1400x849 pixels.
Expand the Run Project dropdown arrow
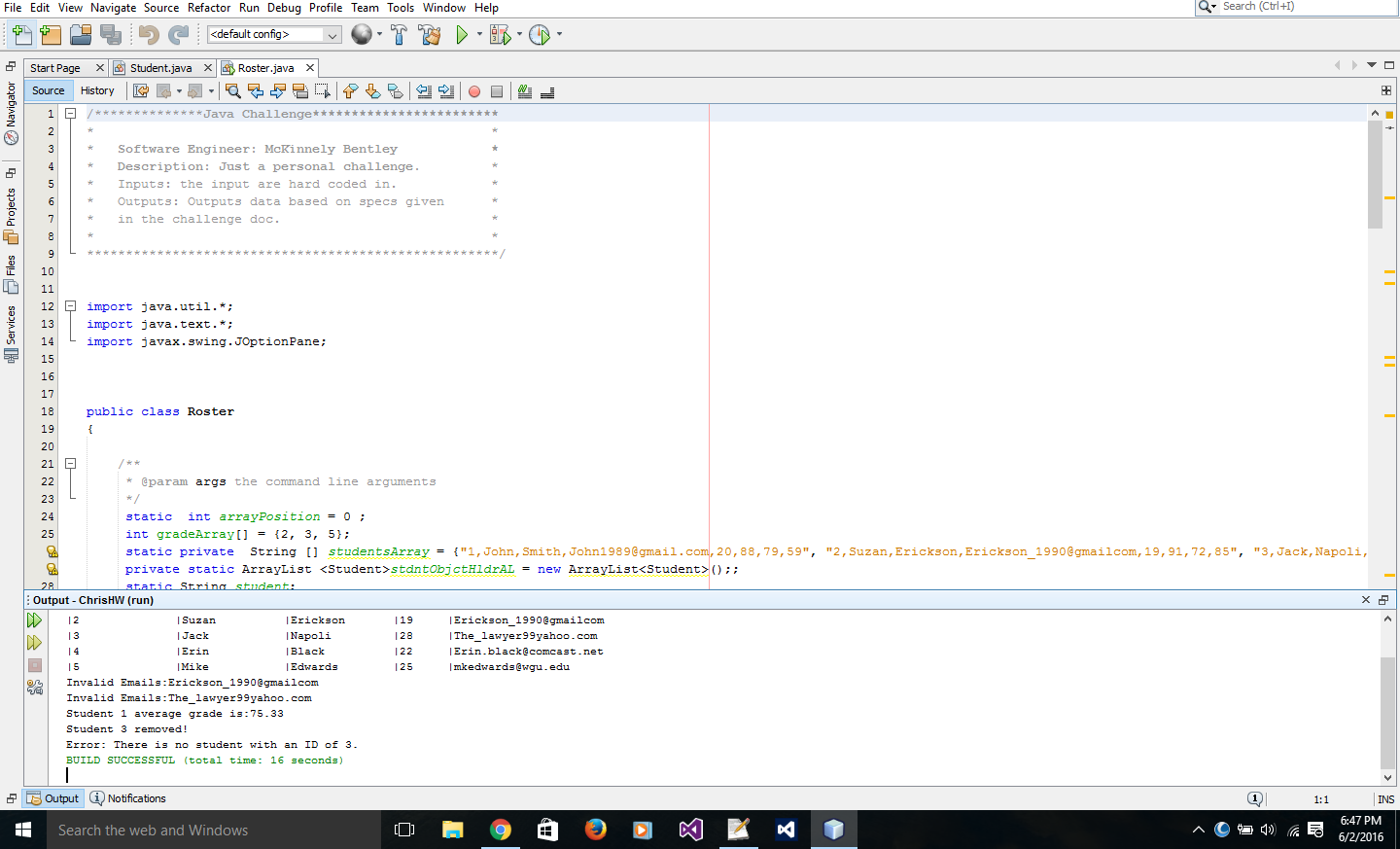pyautogui.click(x=479, y=35)
